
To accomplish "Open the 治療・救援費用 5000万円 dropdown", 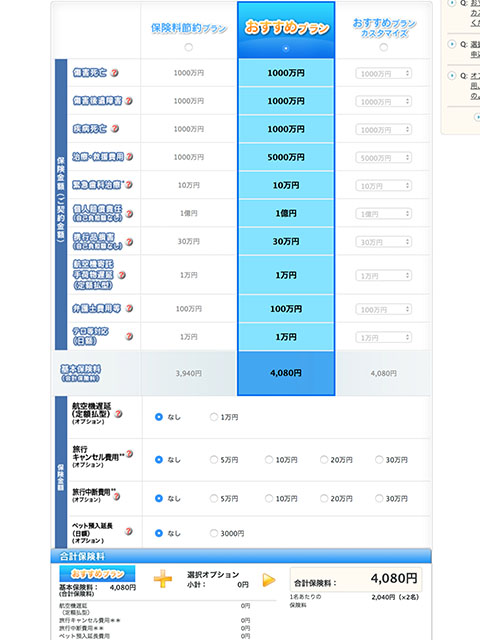I will coord(383,158).
